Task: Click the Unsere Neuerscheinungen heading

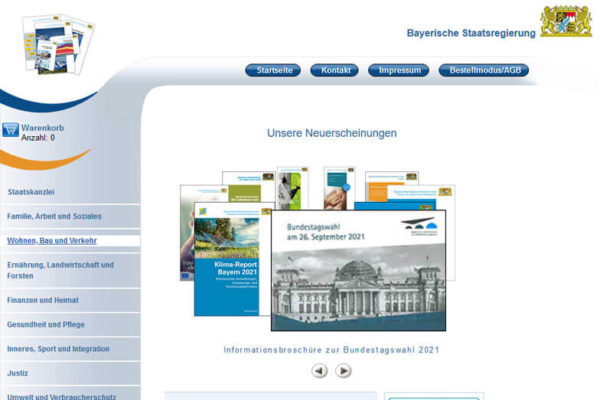Action: click(332, 133)
